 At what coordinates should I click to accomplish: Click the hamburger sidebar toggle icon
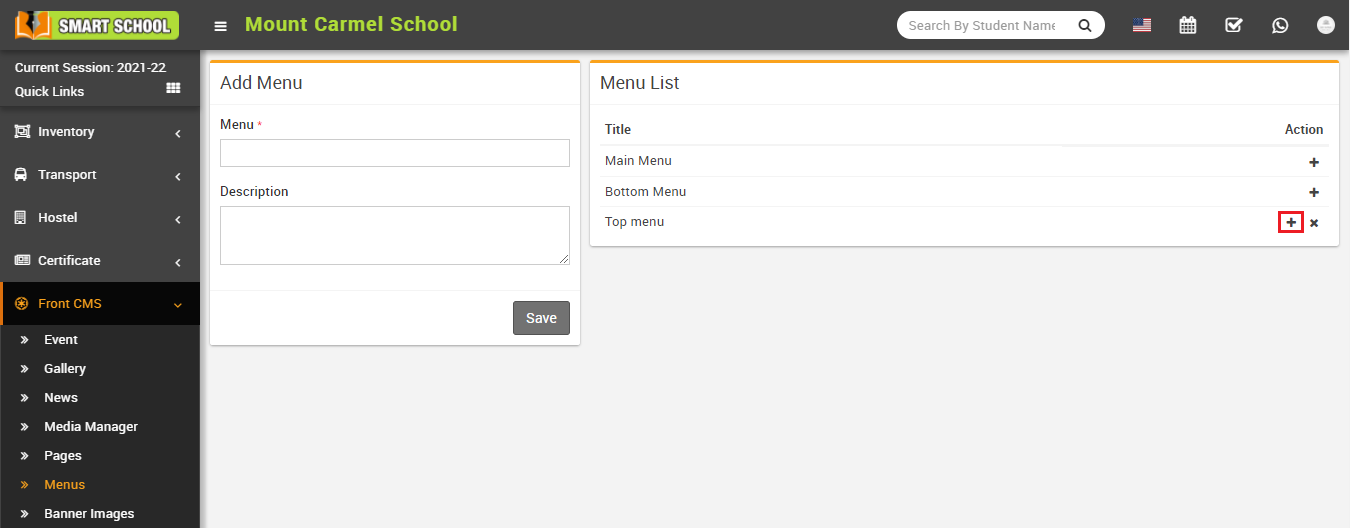tap(220, 26)
